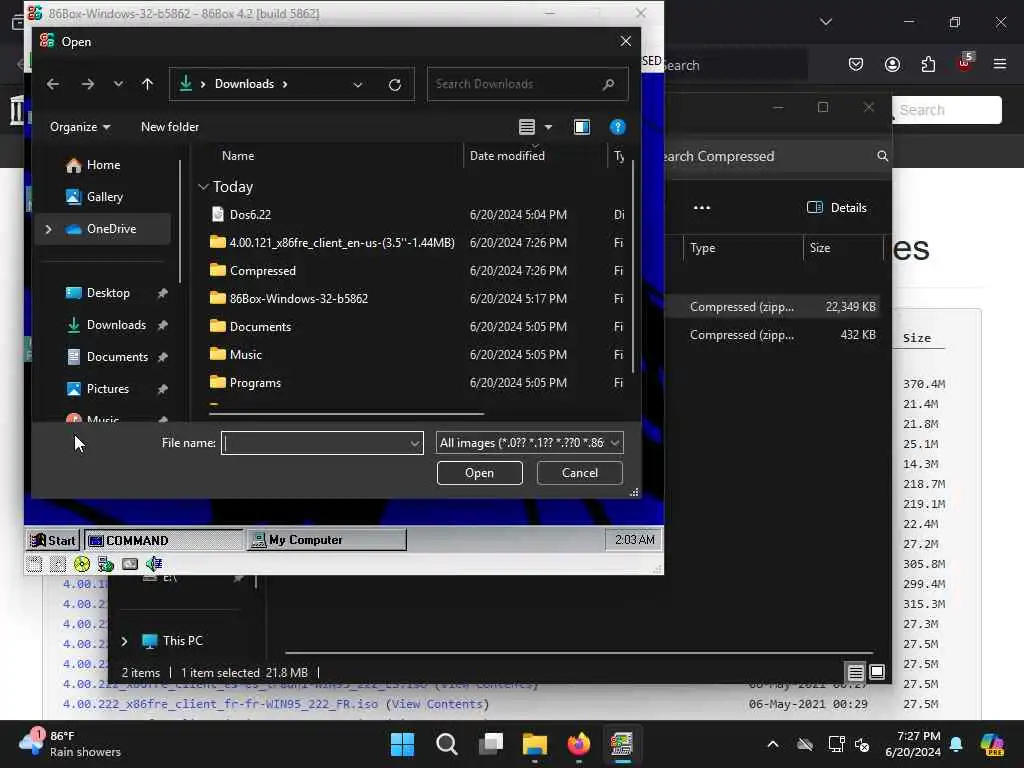Open recent locations dropdown chevron
The image size is (1024, 768).
[x=118, y=84]
